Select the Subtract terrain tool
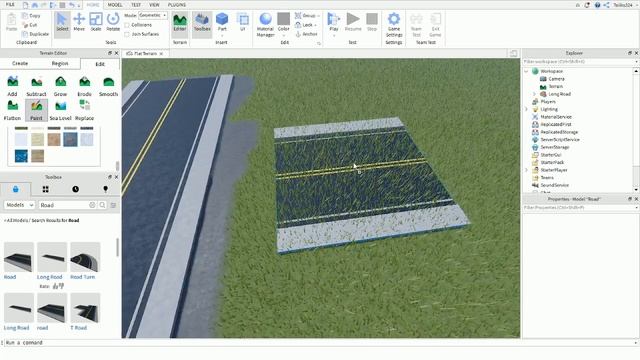Viewport: 640px width, 360px height. [36, 86]
